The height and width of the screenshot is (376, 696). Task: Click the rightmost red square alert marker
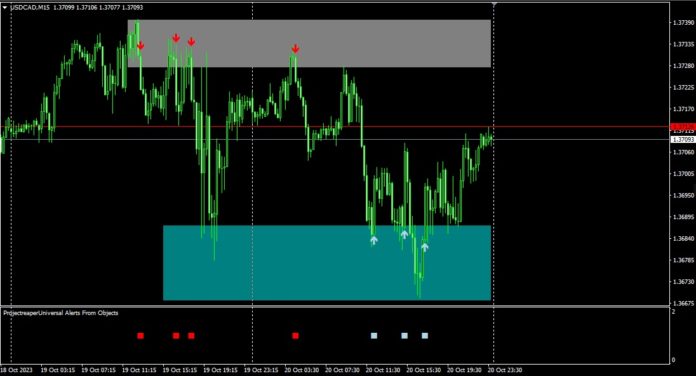(296, 336)
